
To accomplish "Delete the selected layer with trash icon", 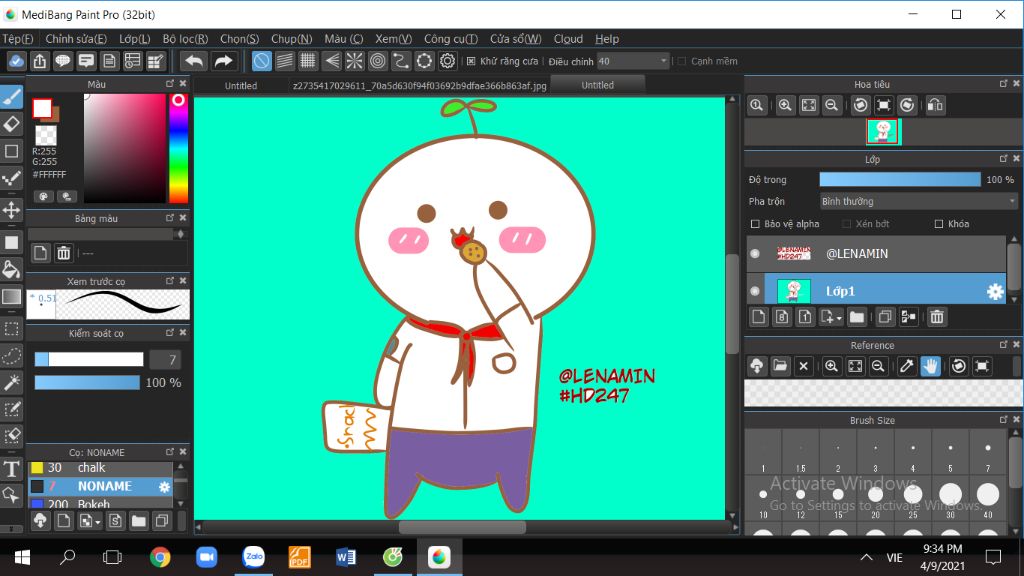I will coord(936,317).
